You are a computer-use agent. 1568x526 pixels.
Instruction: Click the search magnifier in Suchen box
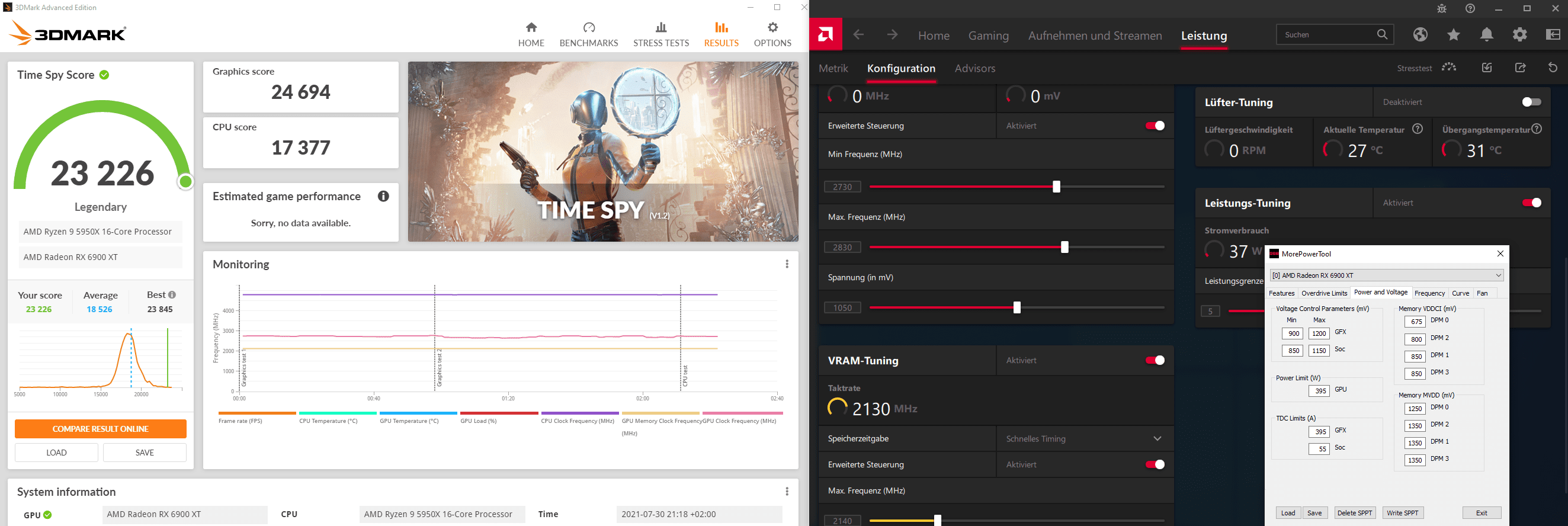(1383, 35)
